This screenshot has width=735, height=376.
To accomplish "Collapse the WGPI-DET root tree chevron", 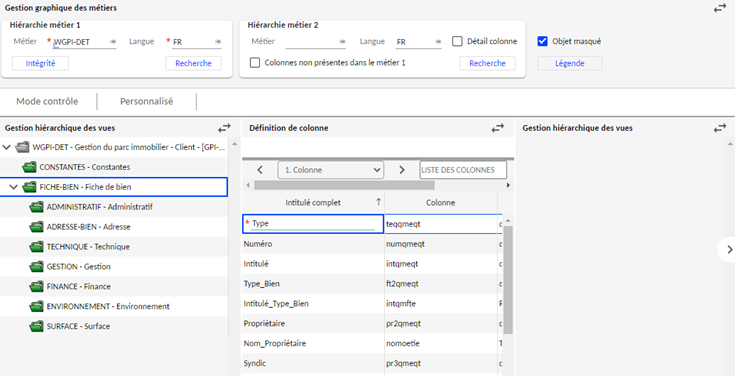I will tap(6, 147).
